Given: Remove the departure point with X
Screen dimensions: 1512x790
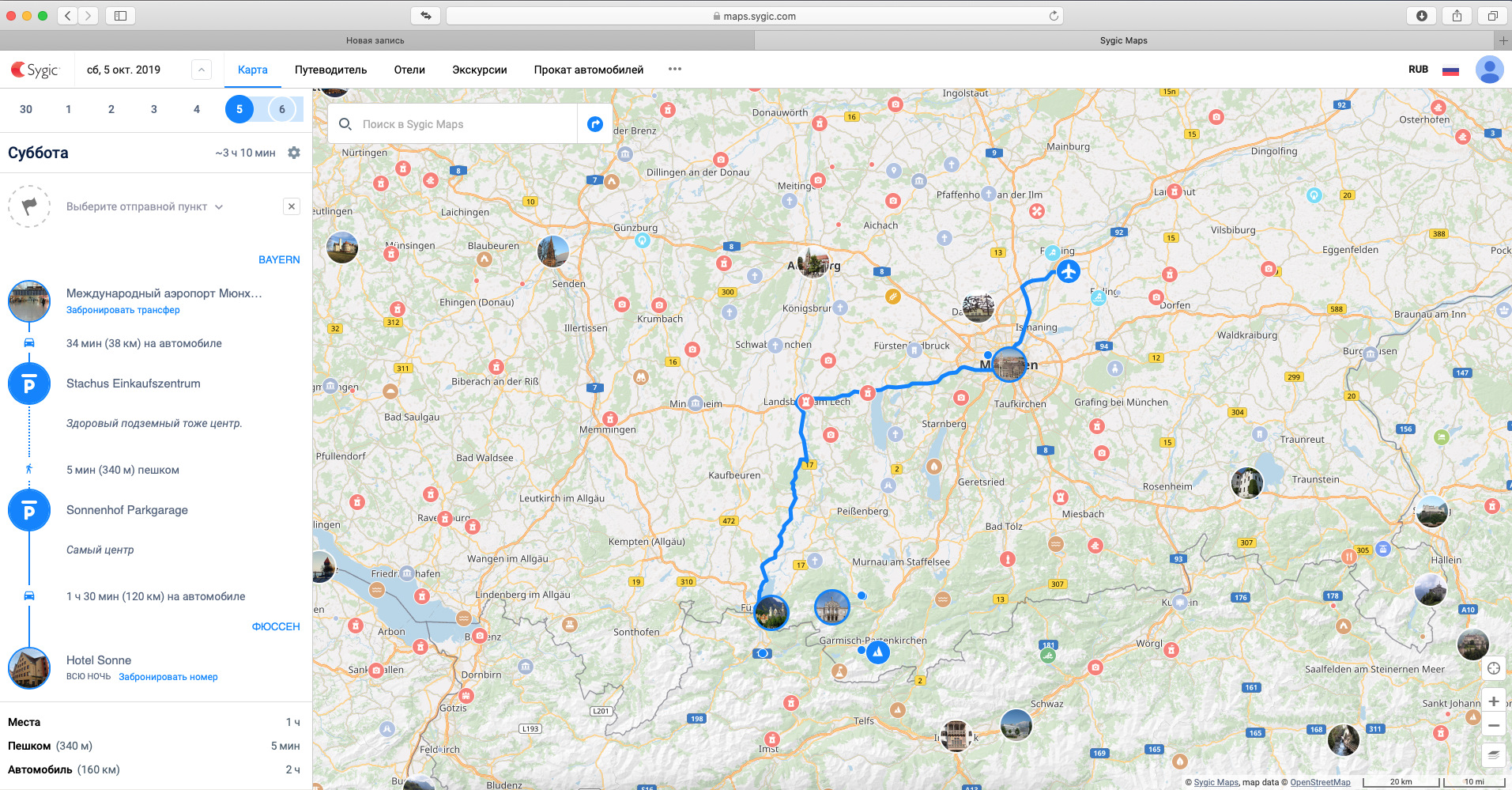Looking at the screenshot, I should point(292,206).
